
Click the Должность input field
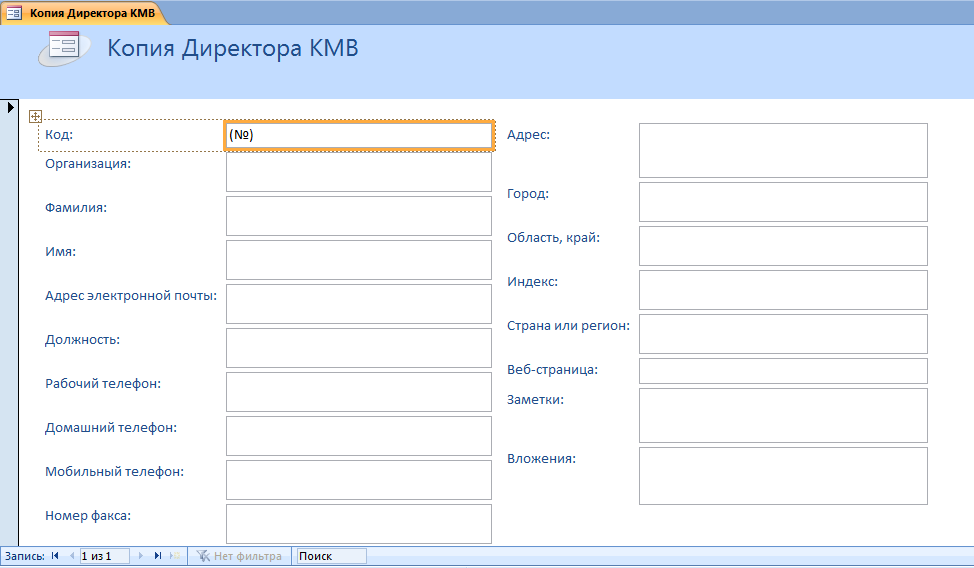pyautogui.click(x=359, y=348)
